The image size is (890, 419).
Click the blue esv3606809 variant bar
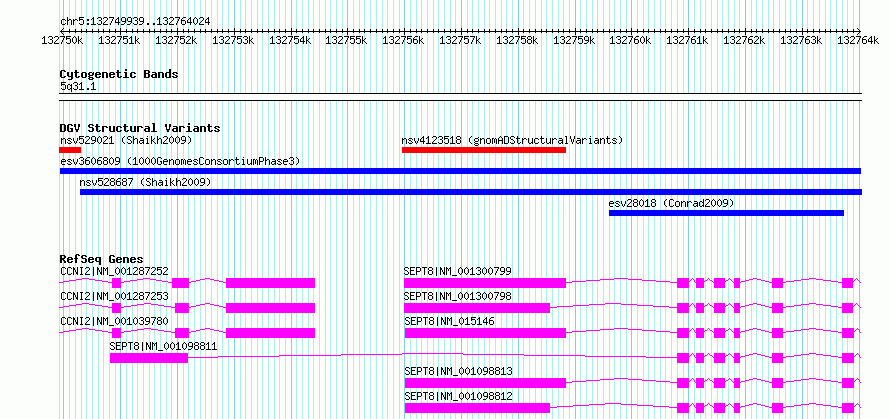pyautogui.click(x=460, y=171)
